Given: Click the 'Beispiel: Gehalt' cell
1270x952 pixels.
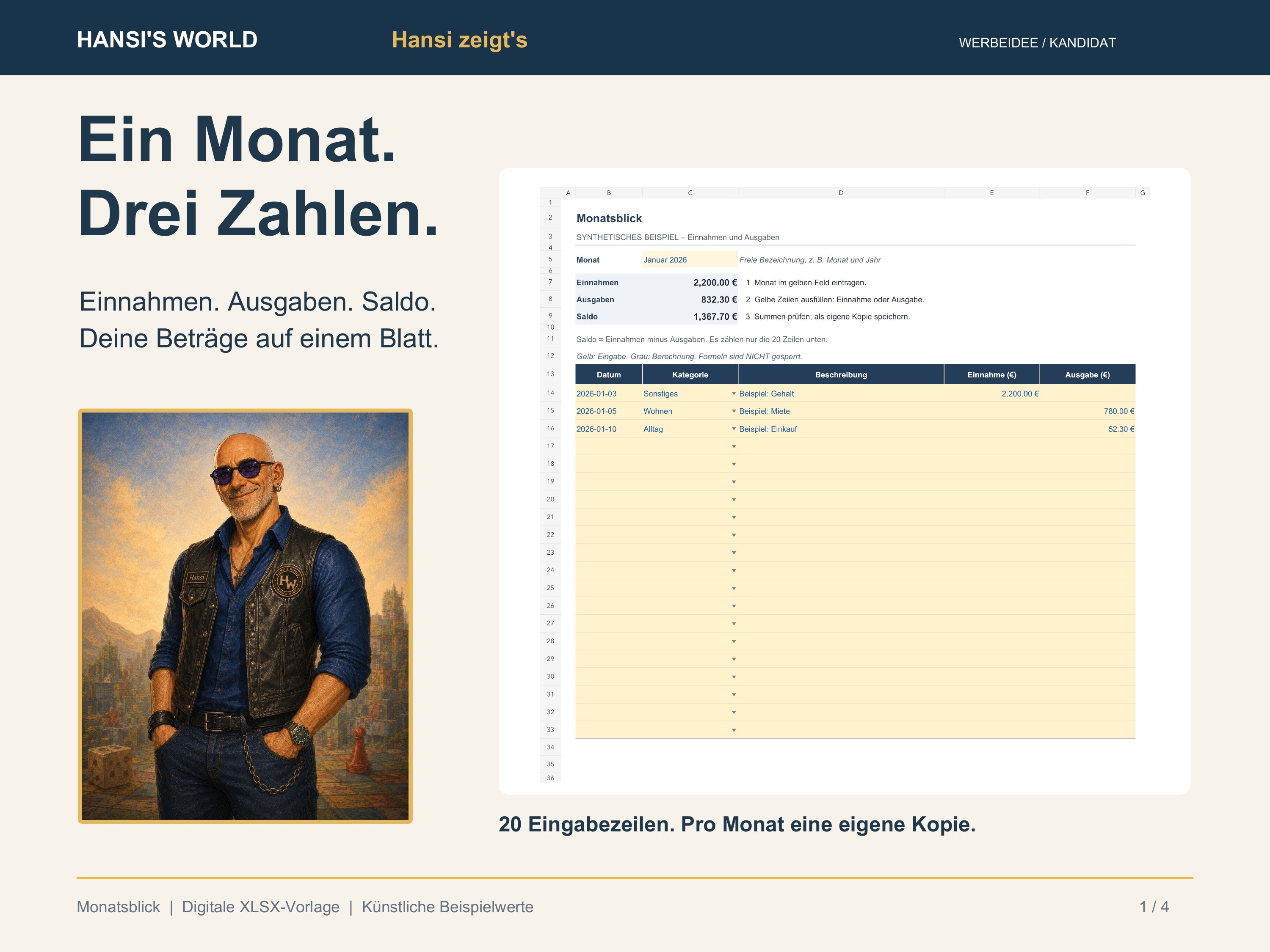Looking at the screenshot, I should pyautogui.click(x=841, y=393).
